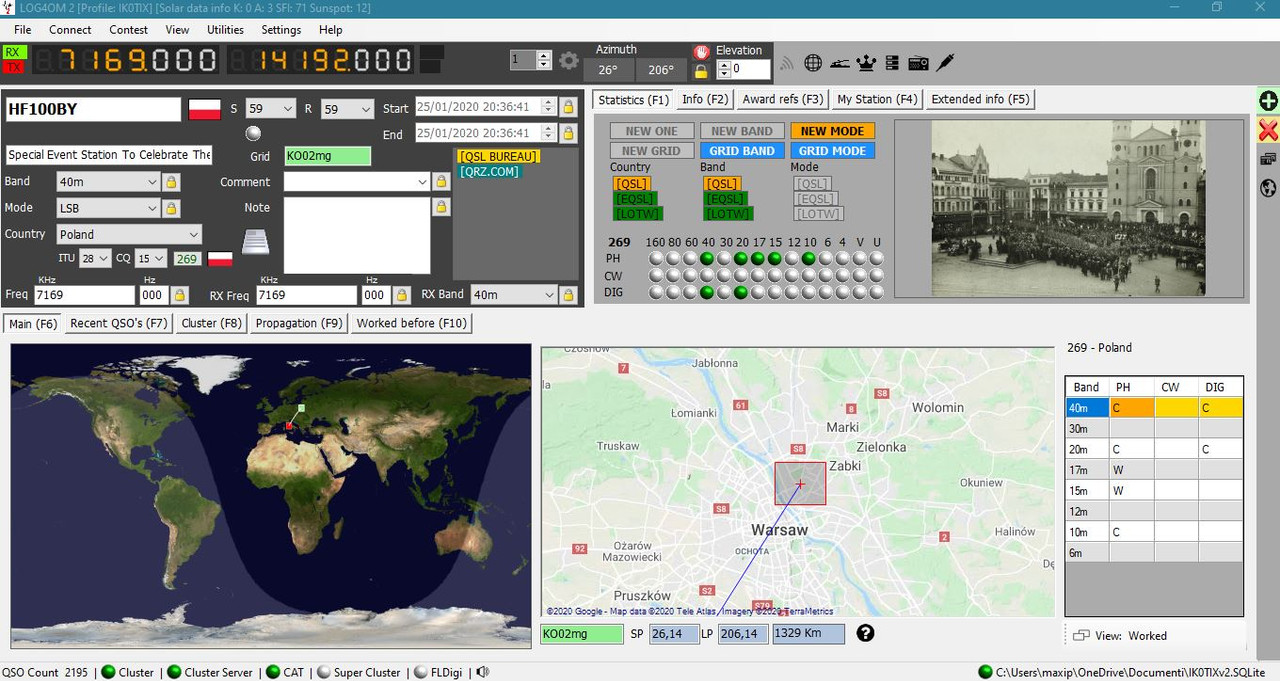Open the Worked before (F10) tab
The height and width of the screenshot is (681, 1280).
(411, 323)
